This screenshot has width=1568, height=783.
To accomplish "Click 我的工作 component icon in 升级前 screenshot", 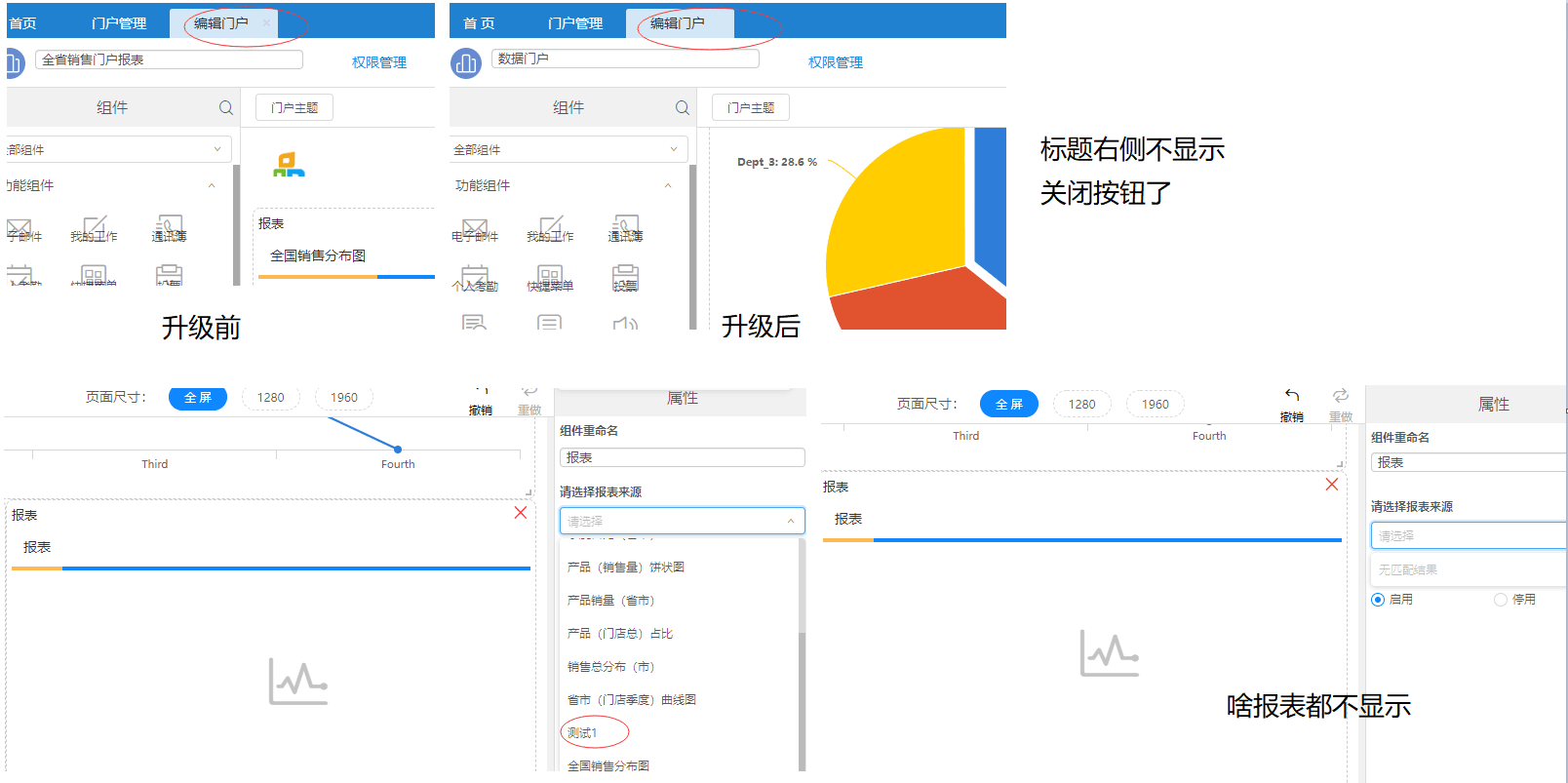I will click(94, 228).
